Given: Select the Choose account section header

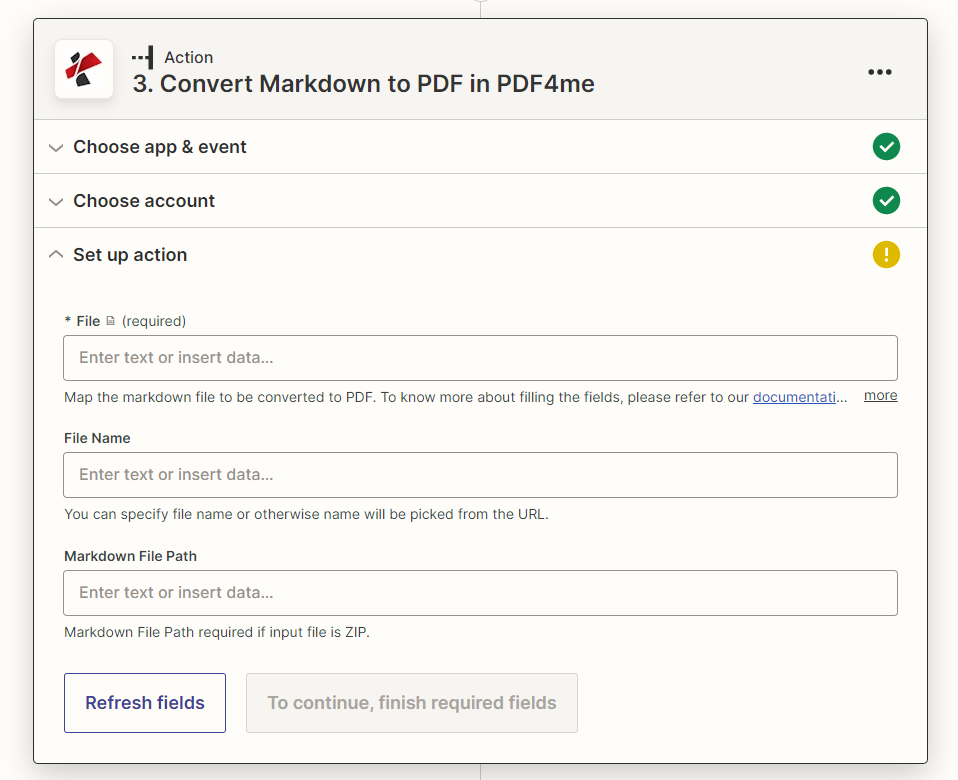Looking at the screenshot, I should coord(143,200).
